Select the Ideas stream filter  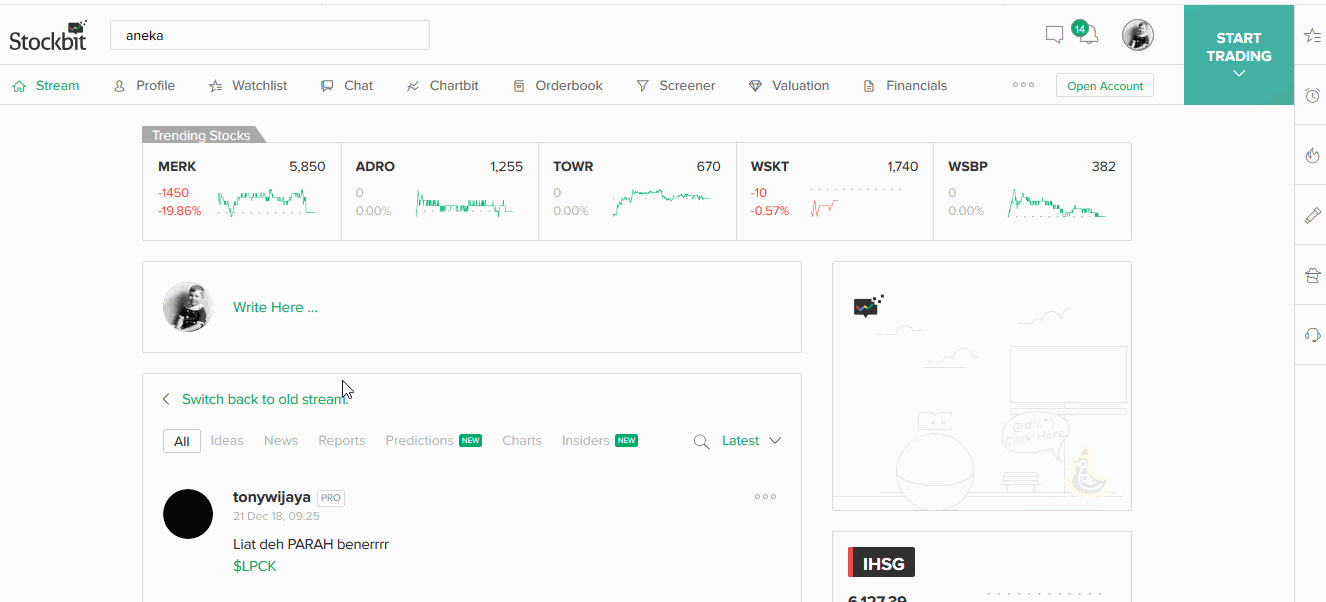[227, 441]
